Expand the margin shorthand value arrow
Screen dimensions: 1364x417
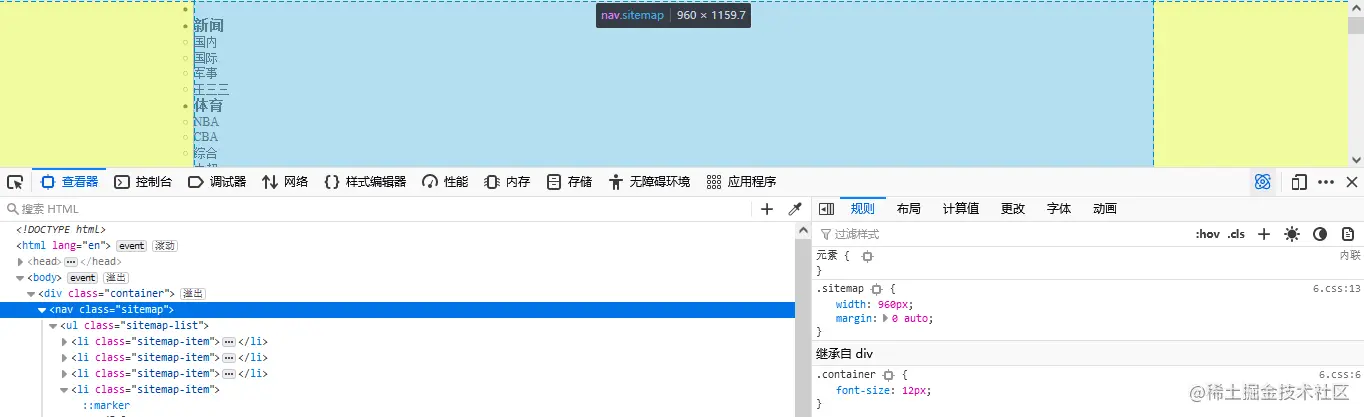coord(884,319)
